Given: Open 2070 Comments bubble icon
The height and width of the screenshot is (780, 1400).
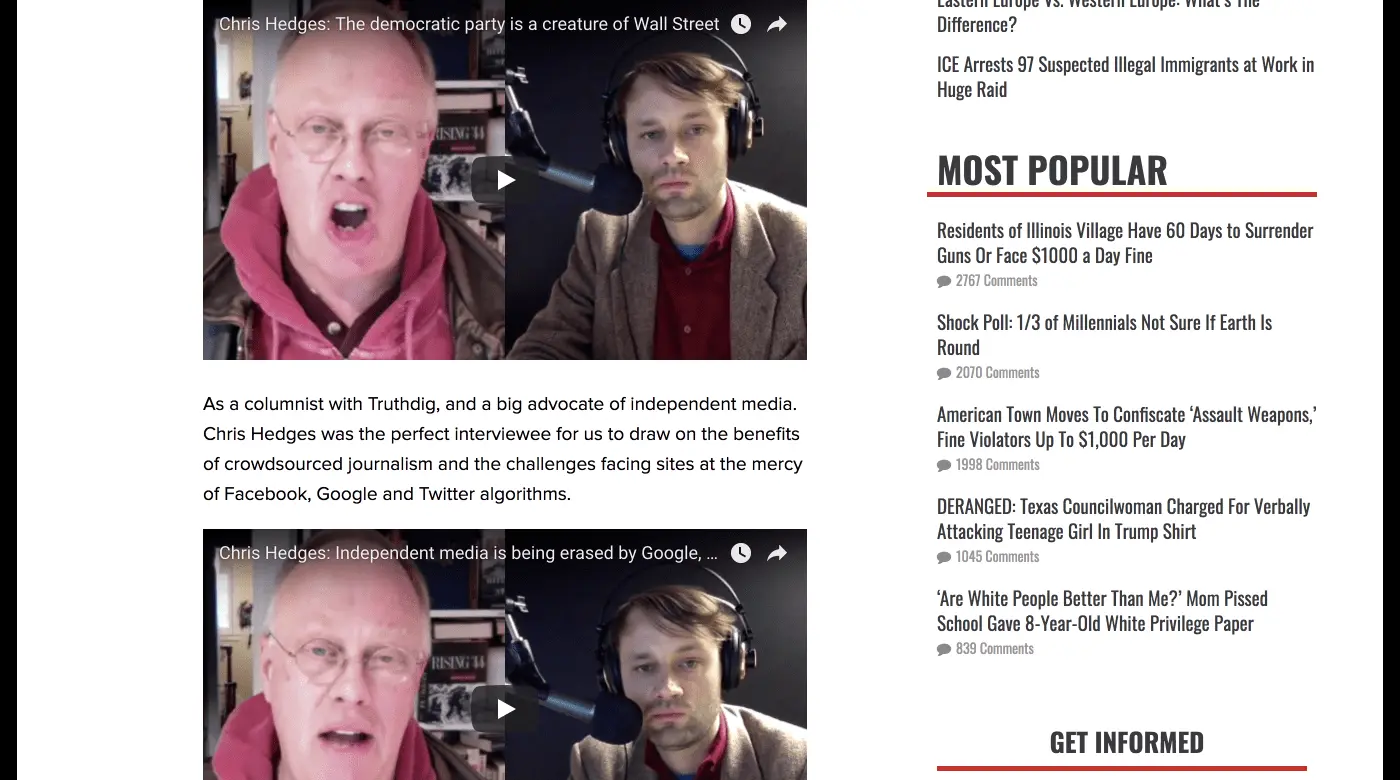Looking at the screenshot, I should tap(944, 374).
